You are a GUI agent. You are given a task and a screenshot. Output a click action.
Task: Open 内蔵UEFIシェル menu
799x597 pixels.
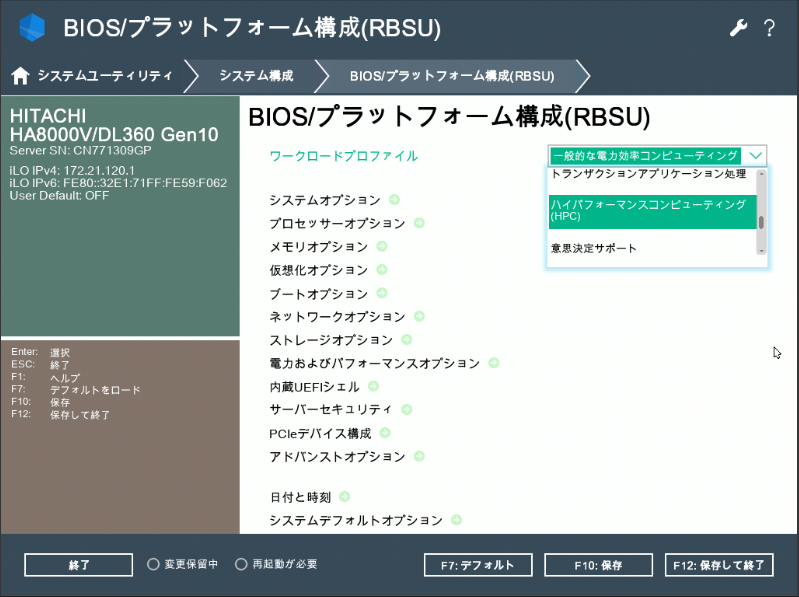314,387
